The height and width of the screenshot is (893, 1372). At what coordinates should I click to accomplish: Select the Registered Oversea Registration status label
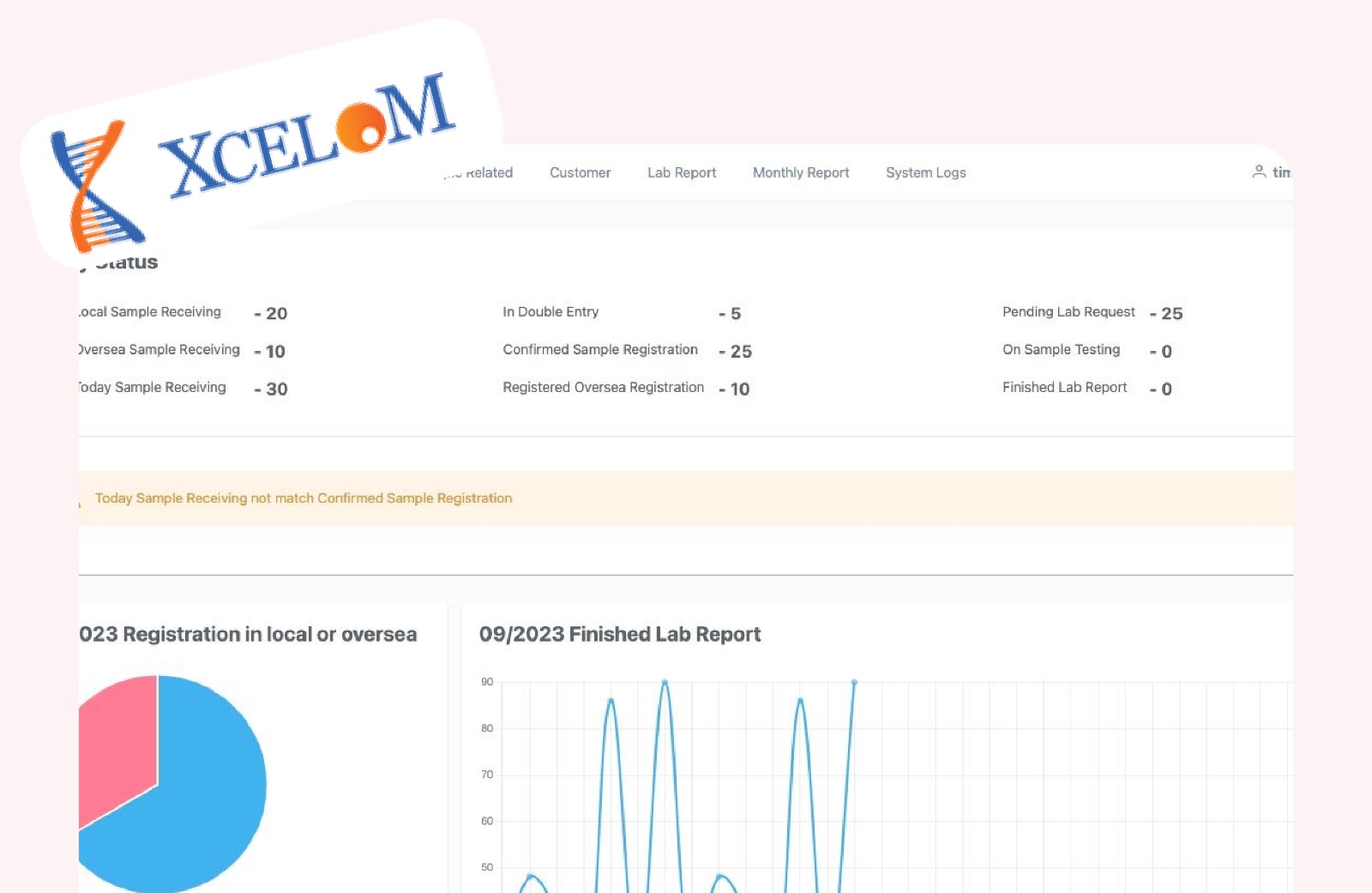coord(603,388)
